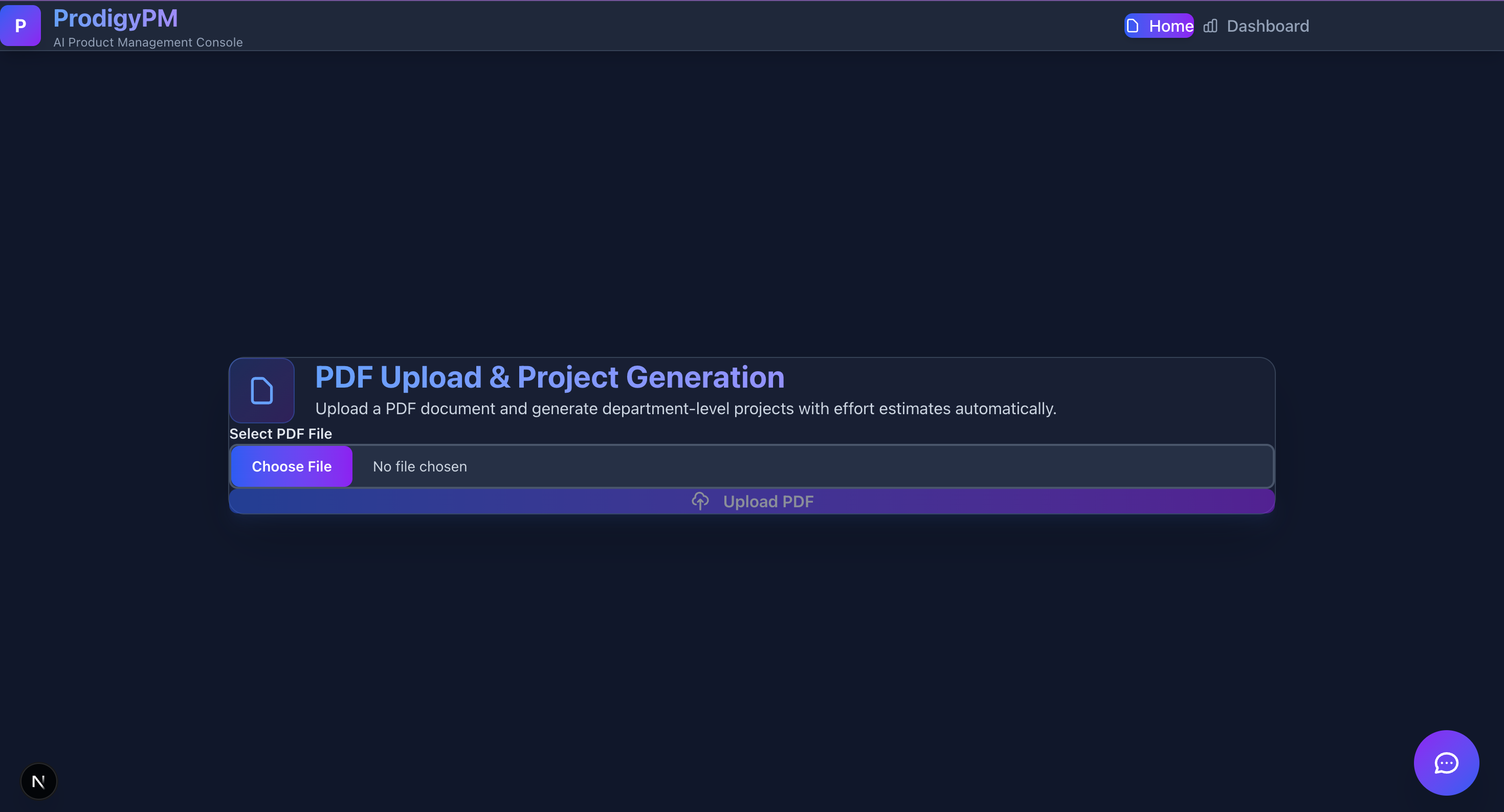Open the chat bubble assistant

pos(1446,762)
